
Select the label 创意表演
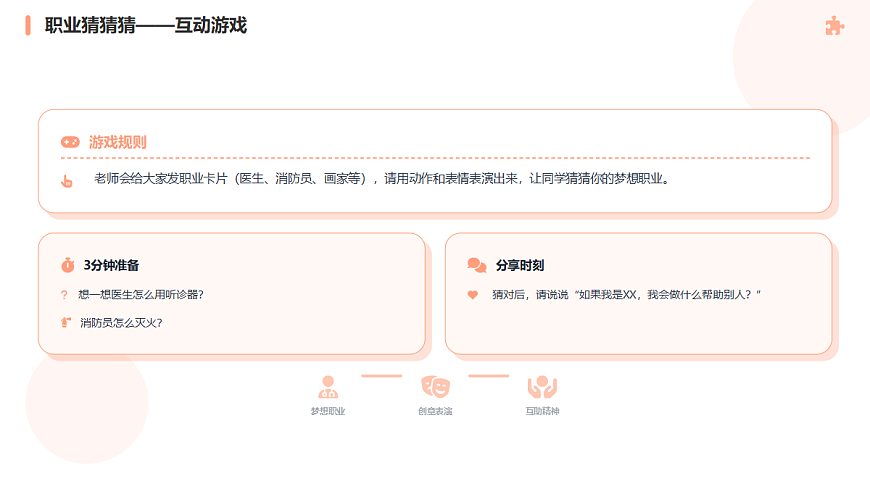(435, 411)
